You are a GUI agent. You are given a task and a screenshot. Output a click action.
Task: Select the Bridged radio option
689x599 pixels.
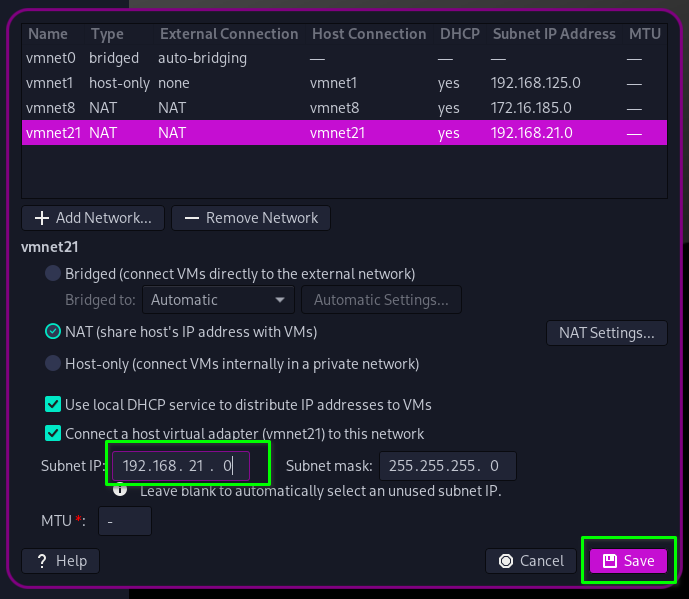[x=53, y=273]
